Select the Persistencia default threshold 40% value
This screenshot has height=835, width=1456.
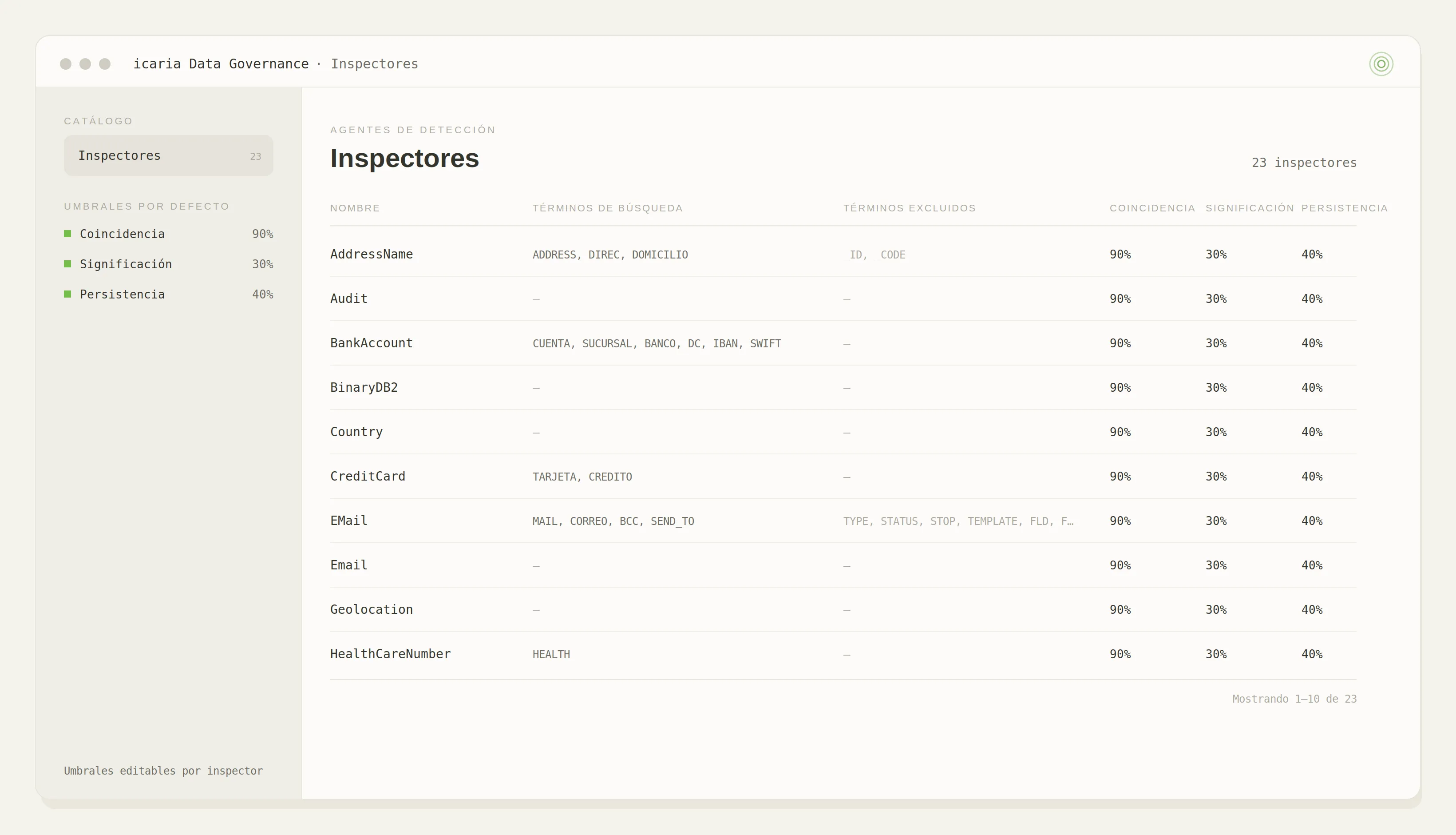(x=262, y=295)
